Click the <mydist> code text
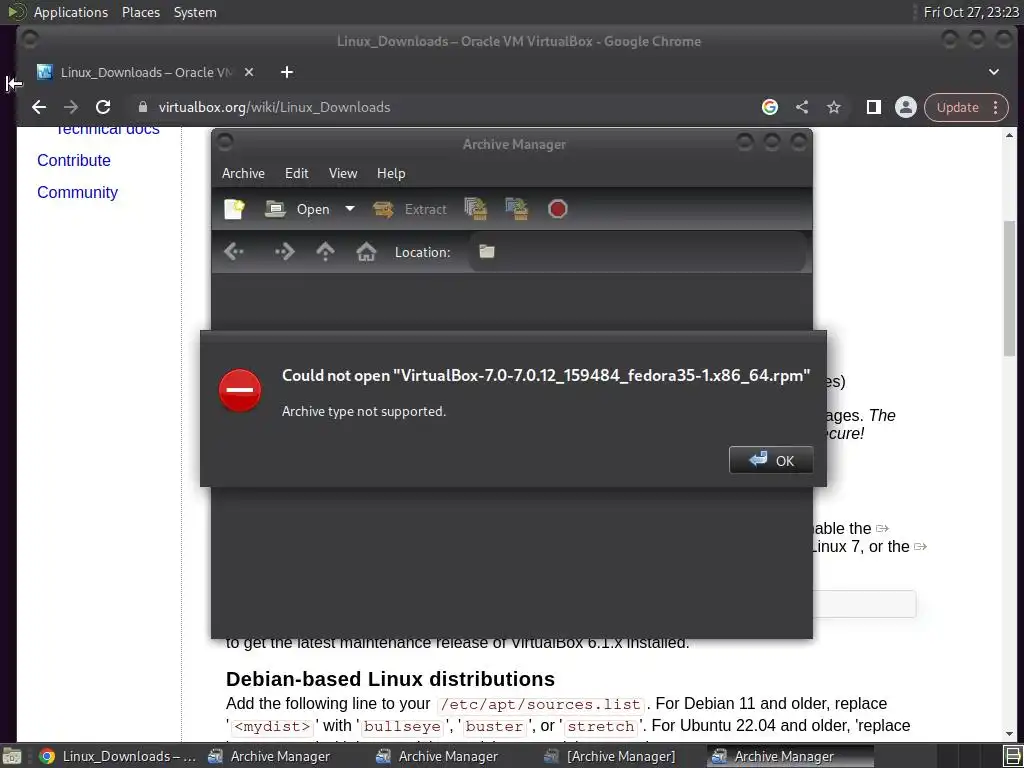1024x768 pixels. click(x=272, y=726)
